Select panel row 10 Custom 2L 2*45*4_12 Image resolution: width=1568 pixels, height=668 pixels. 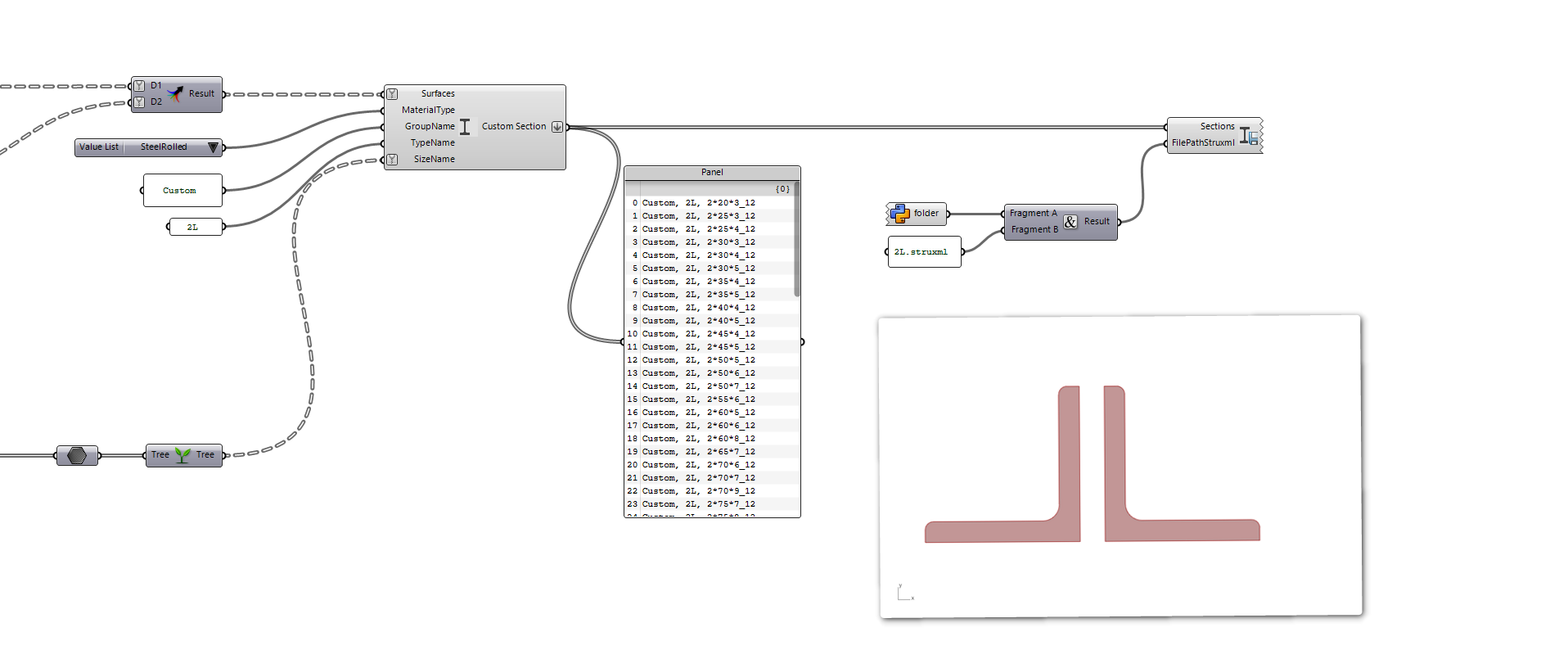pos(698,334)
